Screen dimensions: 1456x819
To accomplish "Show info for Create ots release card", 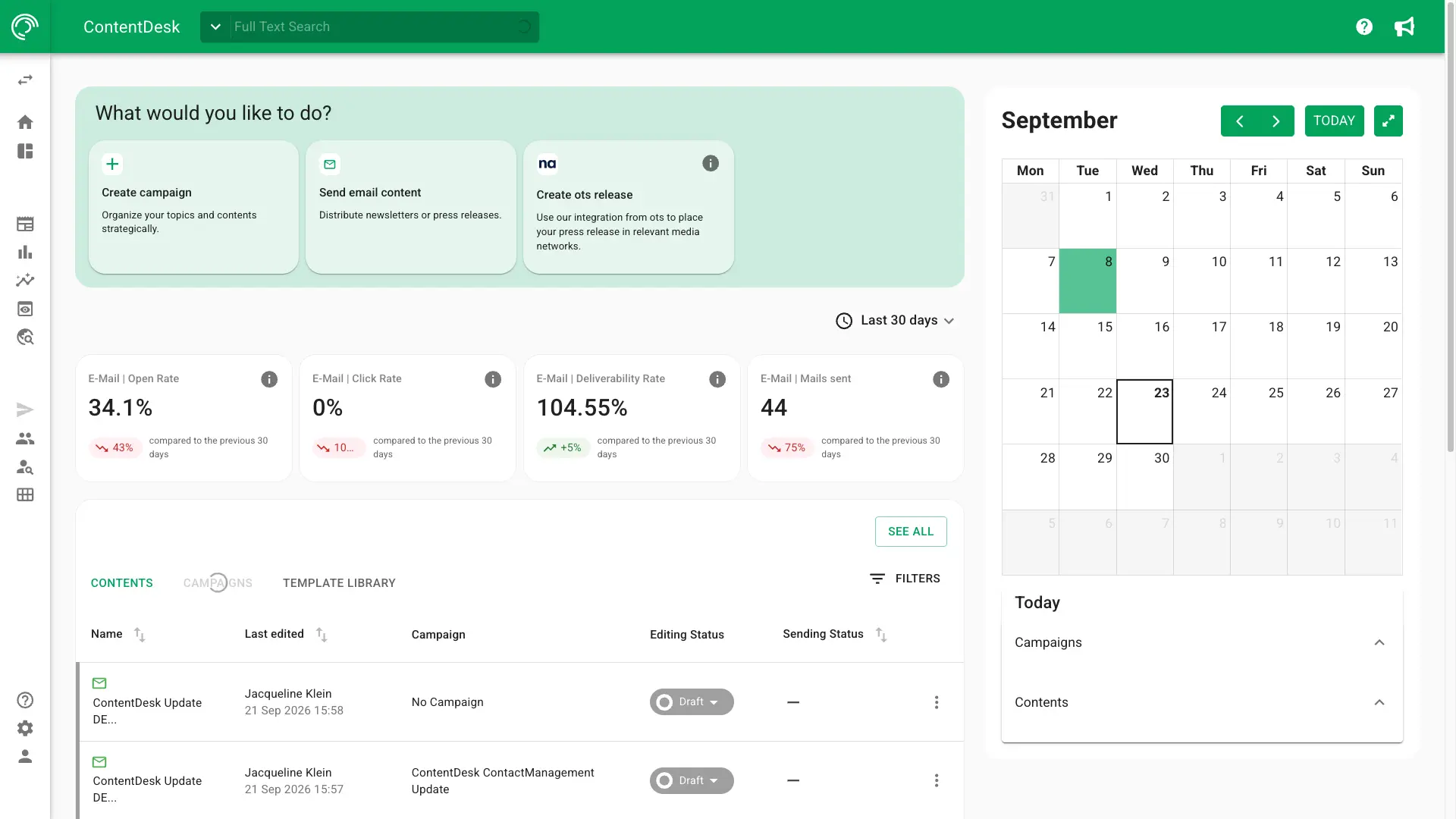I will pos(711,163).
